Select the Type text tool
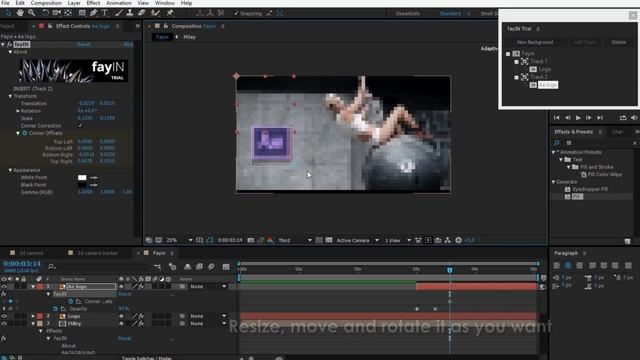This screenshot has height=360, width=640. click(x=104, y=13)
